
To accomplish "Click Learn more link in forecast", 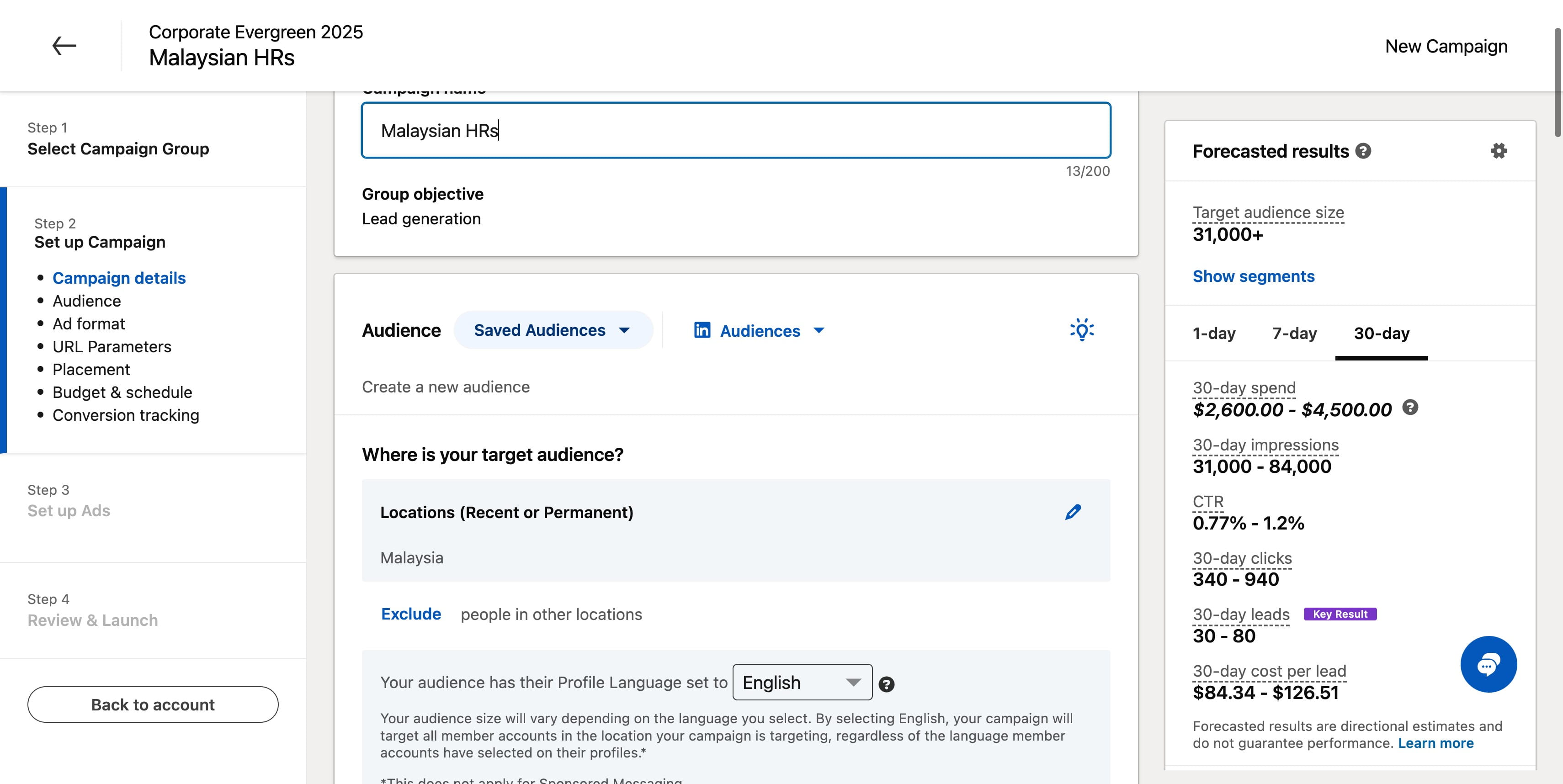I will [1435, 743].
